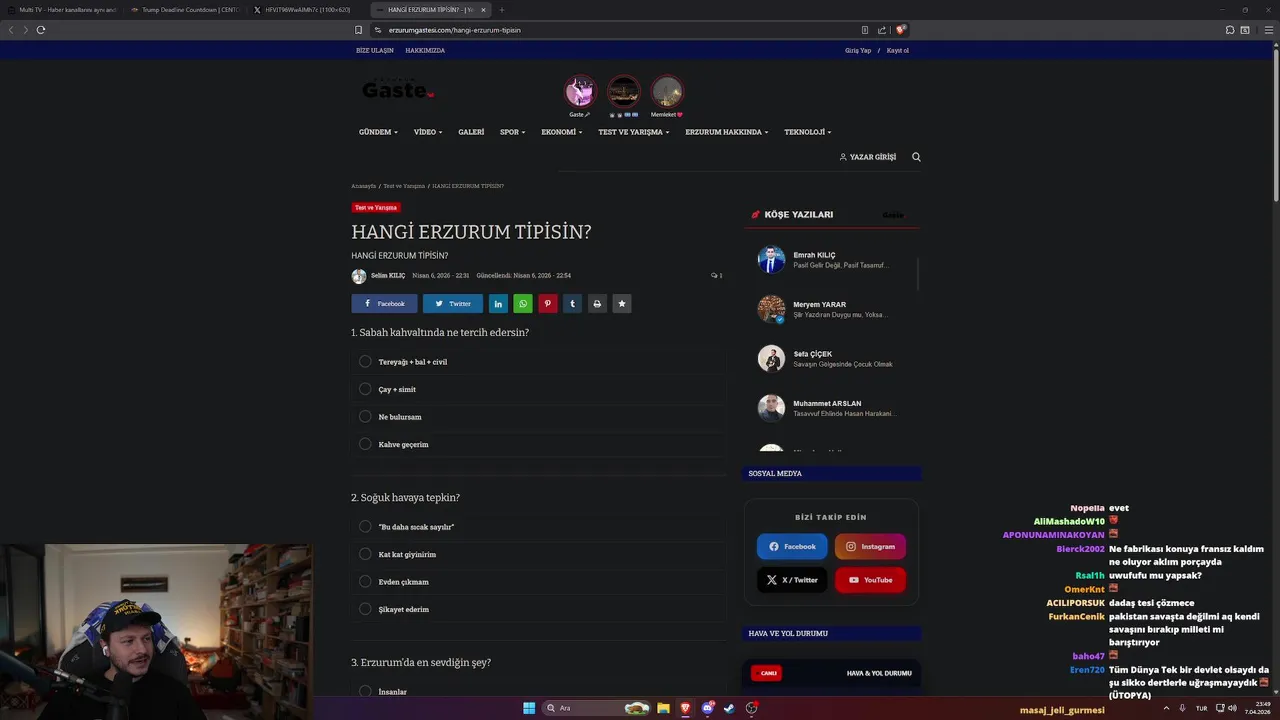Follow on YouTube social button
This screenshot has height=720, width=1280.
[x=870, y=580]
